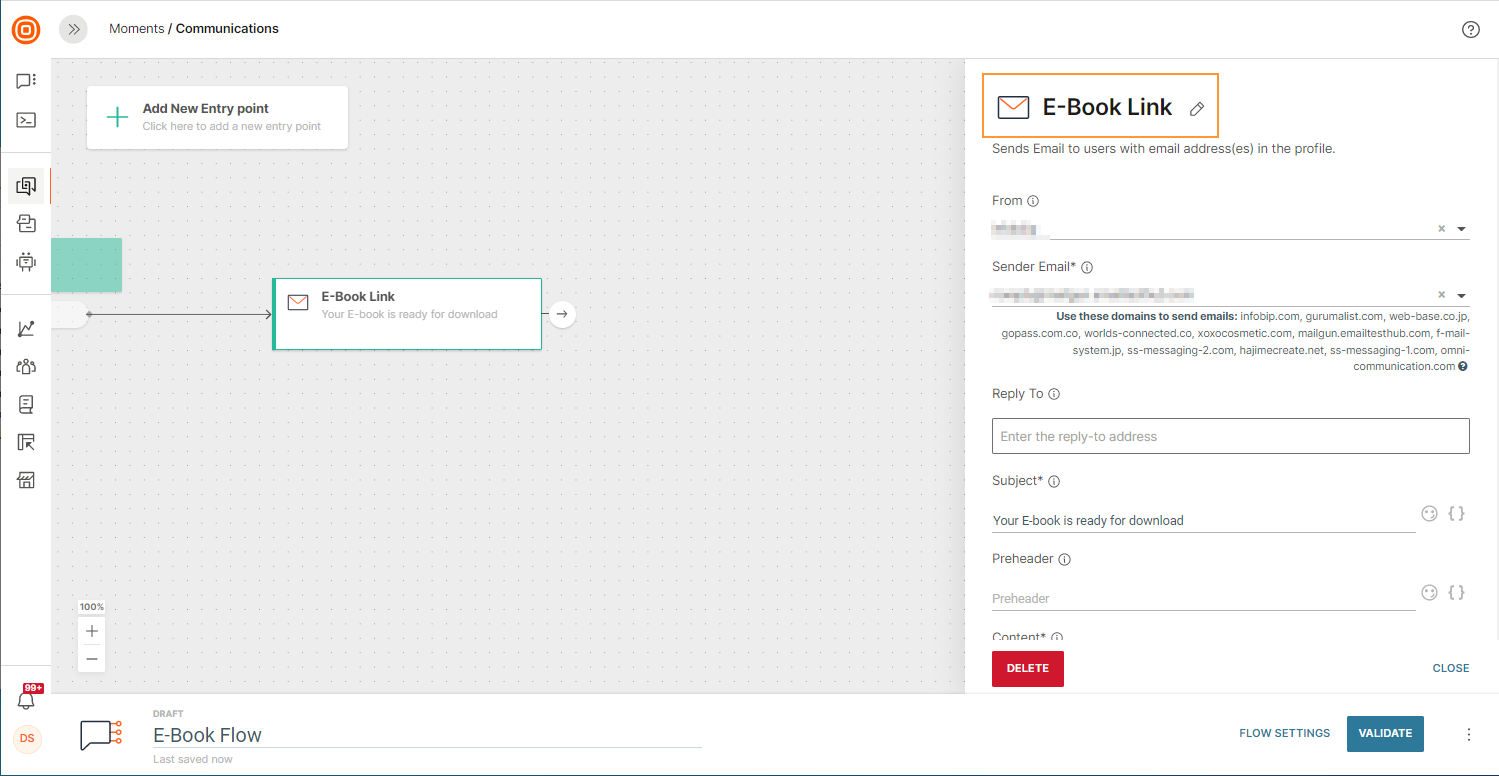Open the help question mark icon
Image resolution: width=1499 pixels, height=776 pixels.
click(x=1470, y=29)
